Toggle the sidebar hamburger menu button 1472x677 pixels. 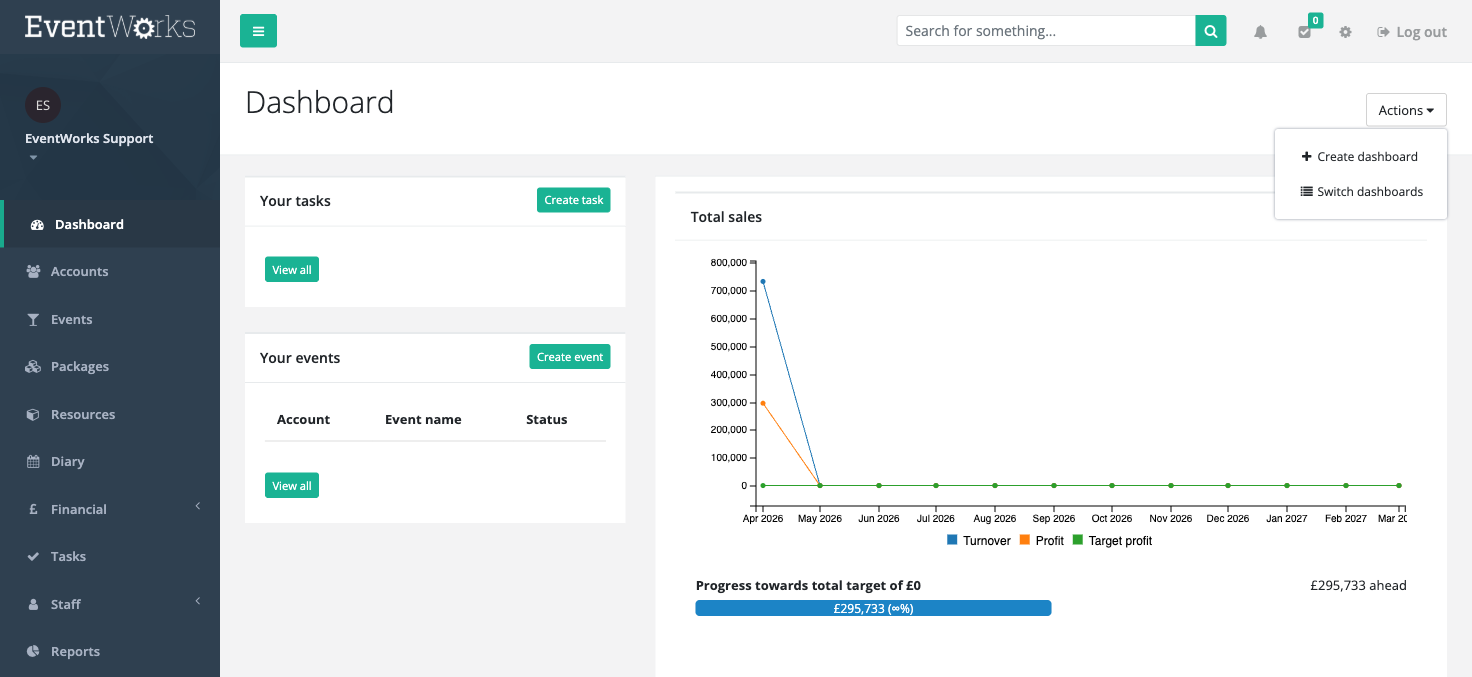(258, 31)
